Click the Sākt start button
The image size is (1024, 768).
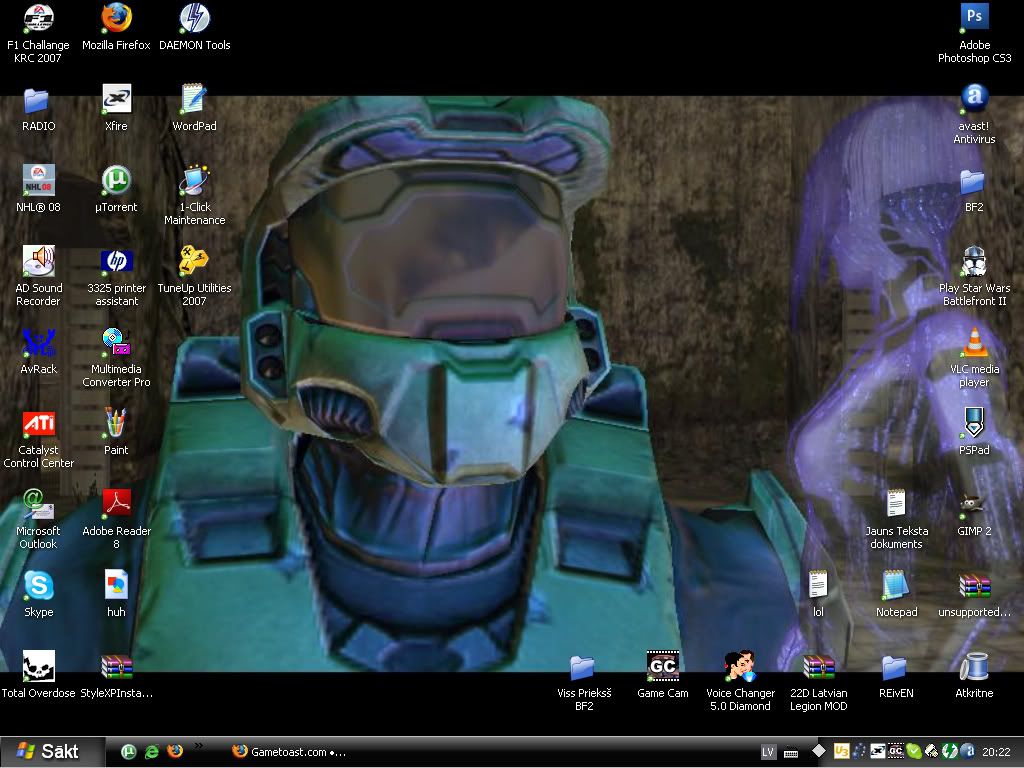click(x=52, y=752)
